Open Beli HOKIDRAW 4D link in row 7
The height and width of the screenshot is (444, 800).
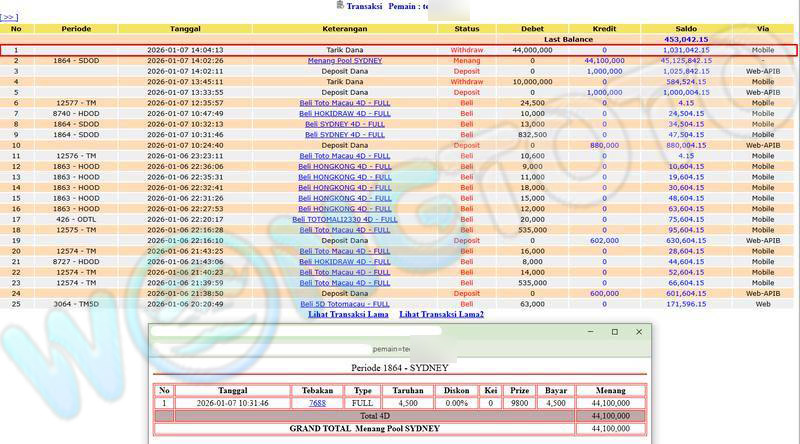(344, 113)
